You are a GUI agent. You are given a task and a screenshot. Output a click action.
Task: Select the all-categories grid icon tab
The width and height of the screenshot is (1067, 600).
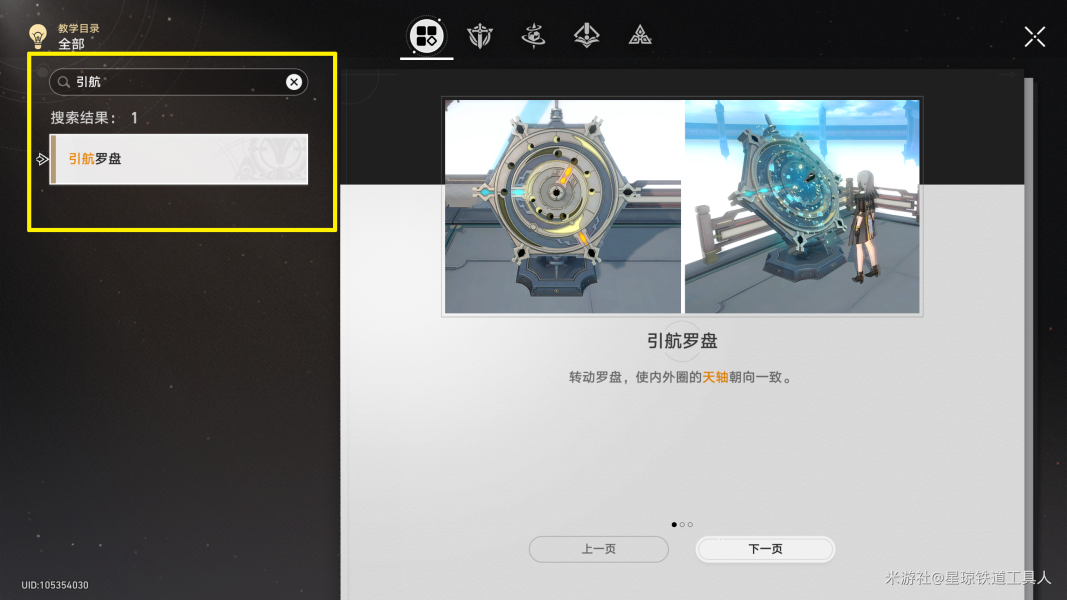pos(427,35)
